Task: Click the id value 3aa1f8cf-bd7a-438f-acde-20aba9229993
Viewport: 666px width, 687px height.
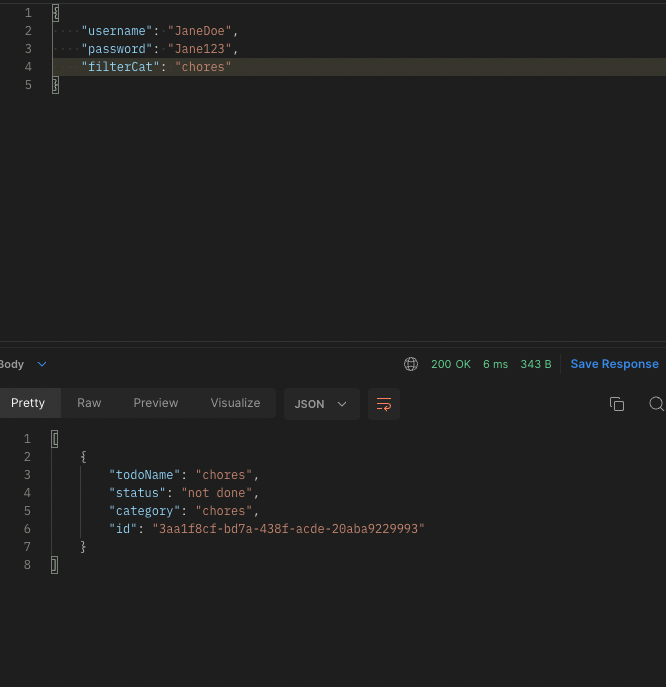Action: [288, 529]
